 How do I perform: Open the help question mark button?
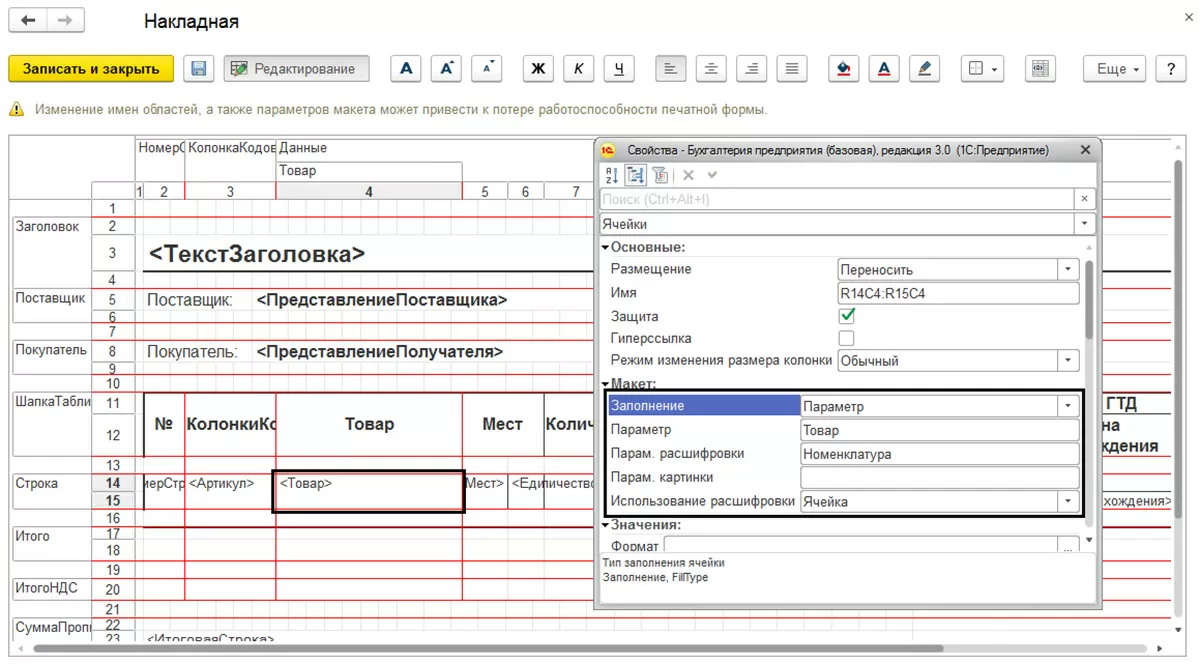pyautogui.click(x=1170, y=69)
